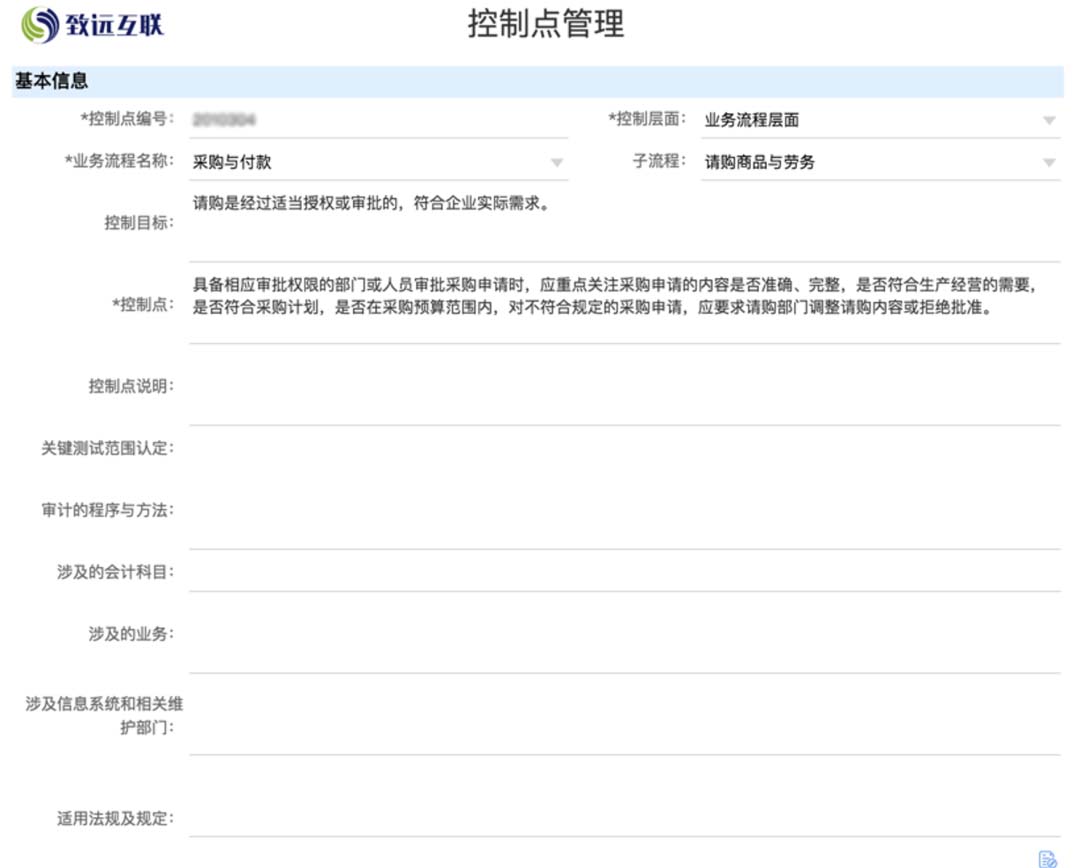Focus the 涉及信息系统和相关维护部门 input field
1080x868 pixels.
pyautogui.click(x=625, y=716)
